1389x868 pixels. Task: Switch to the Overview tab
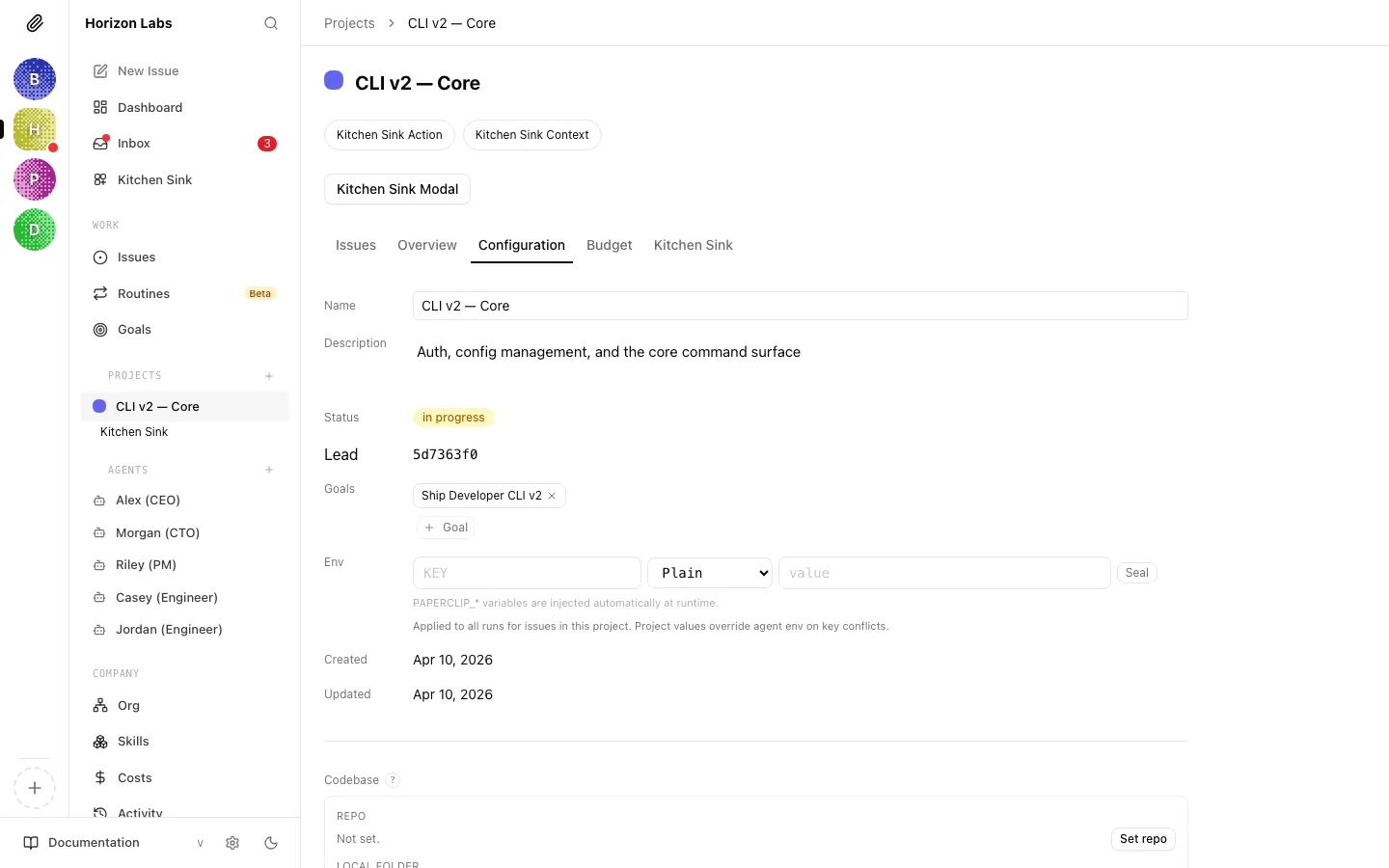pos(427,245)
